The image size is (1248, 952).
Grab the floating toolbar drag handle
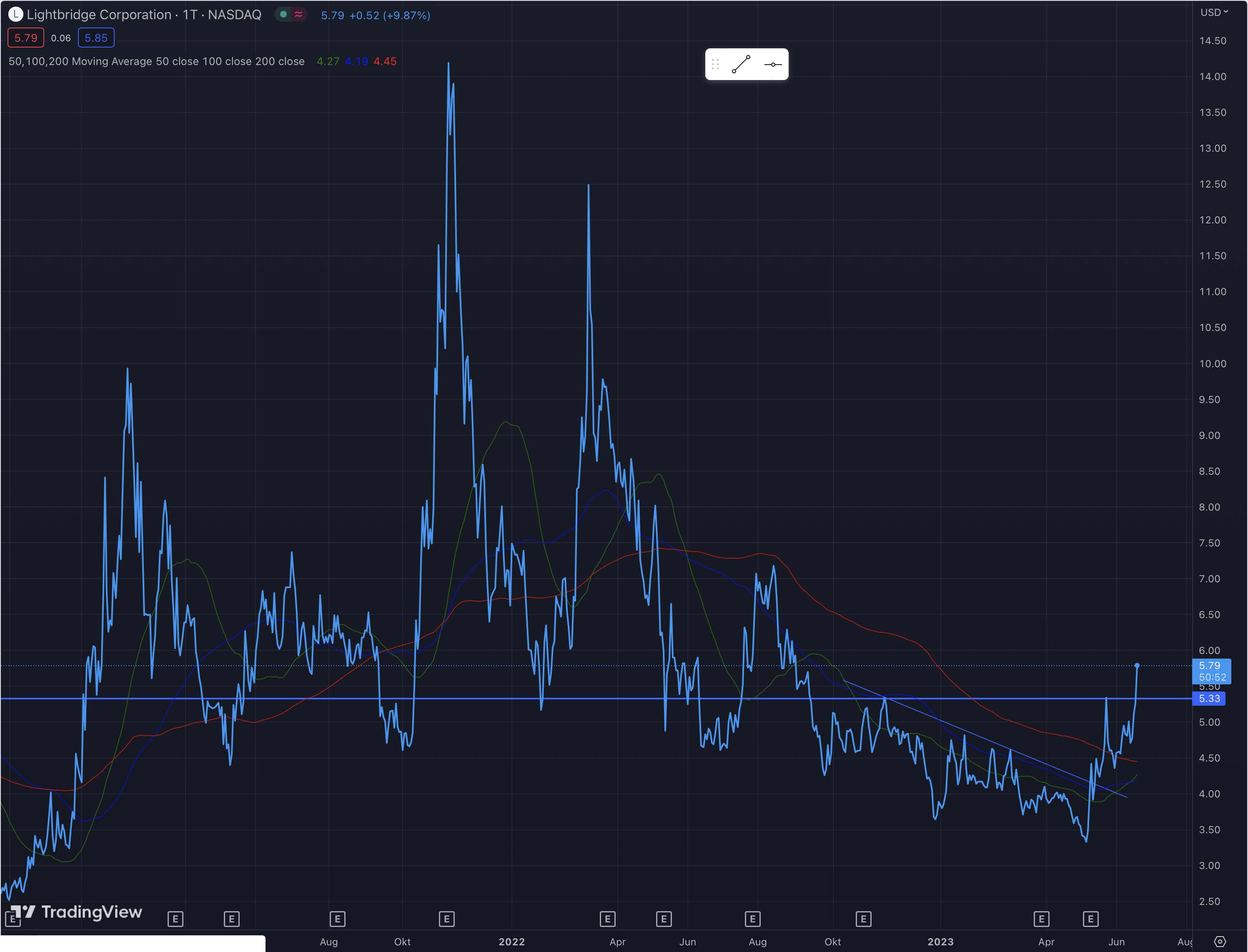click(715, 64)
